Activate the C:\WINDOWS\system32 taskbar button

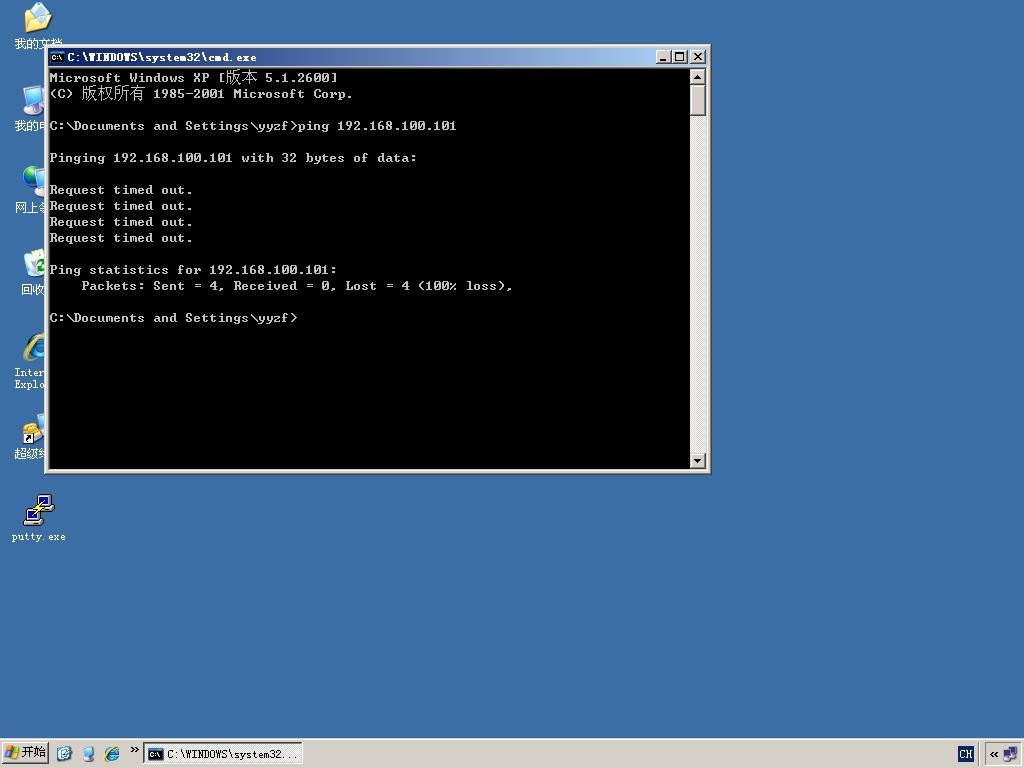point(223,754)
